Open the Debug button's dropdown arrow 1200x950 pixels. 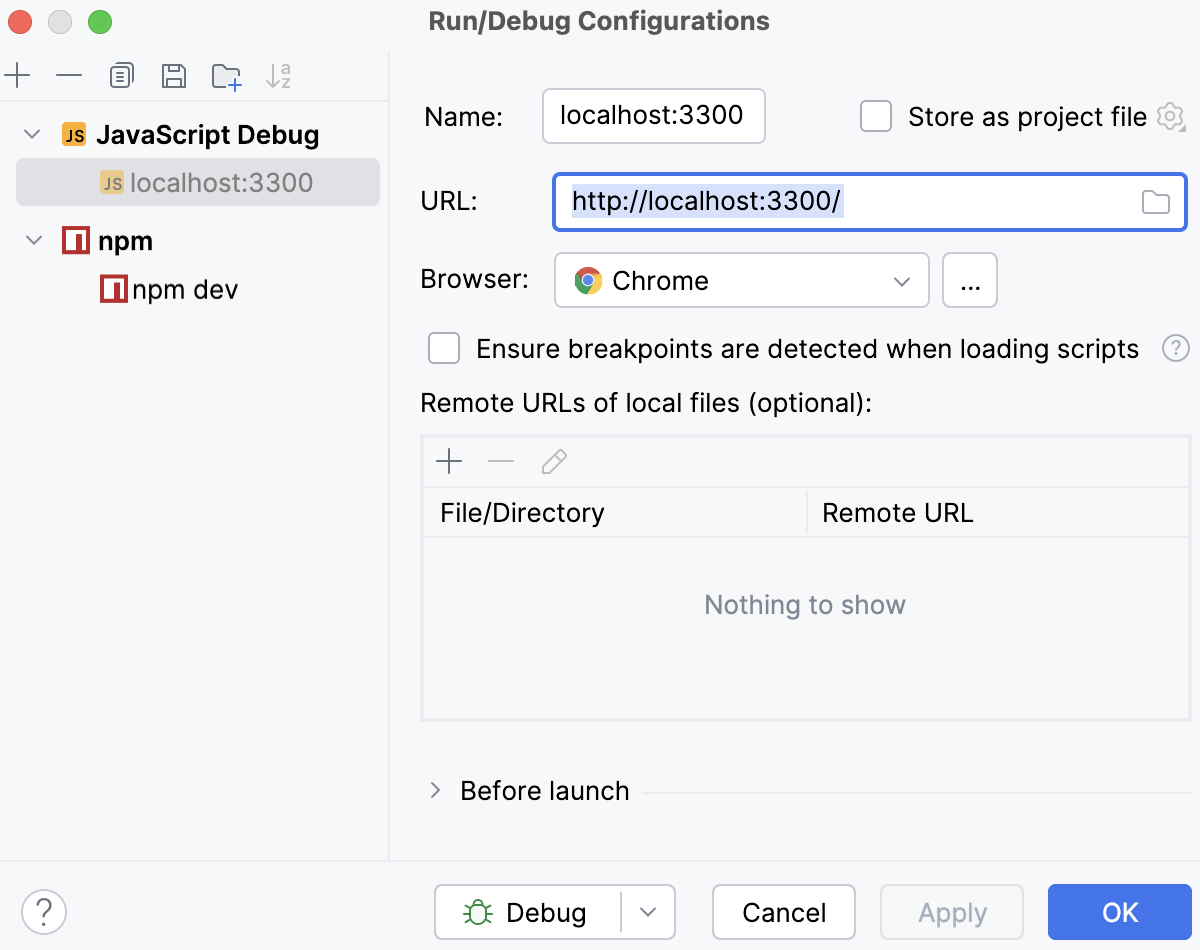click(x=648, y=911)
